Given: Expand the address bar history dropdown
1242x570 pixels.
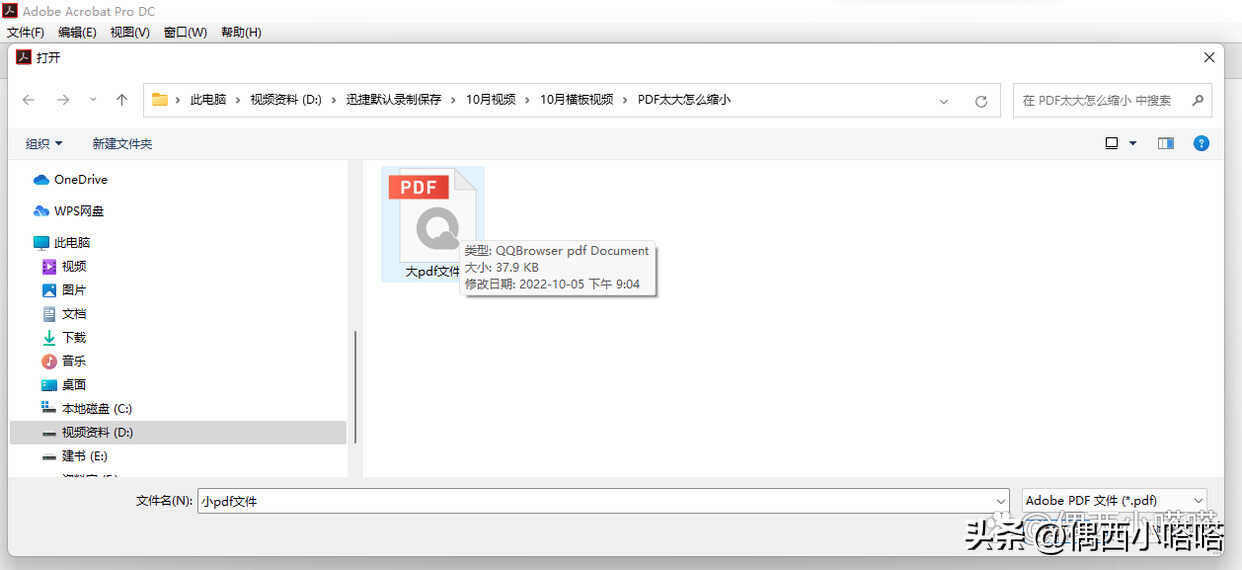Looking at the screenshot, I should click(944, 101).
